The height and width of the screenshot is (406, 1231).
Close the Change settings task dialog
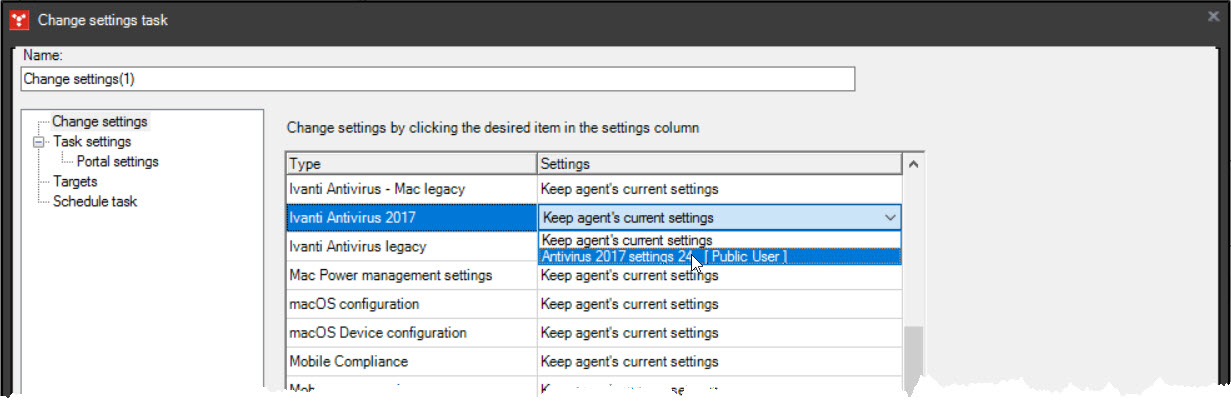click(x=1213, y=17)
